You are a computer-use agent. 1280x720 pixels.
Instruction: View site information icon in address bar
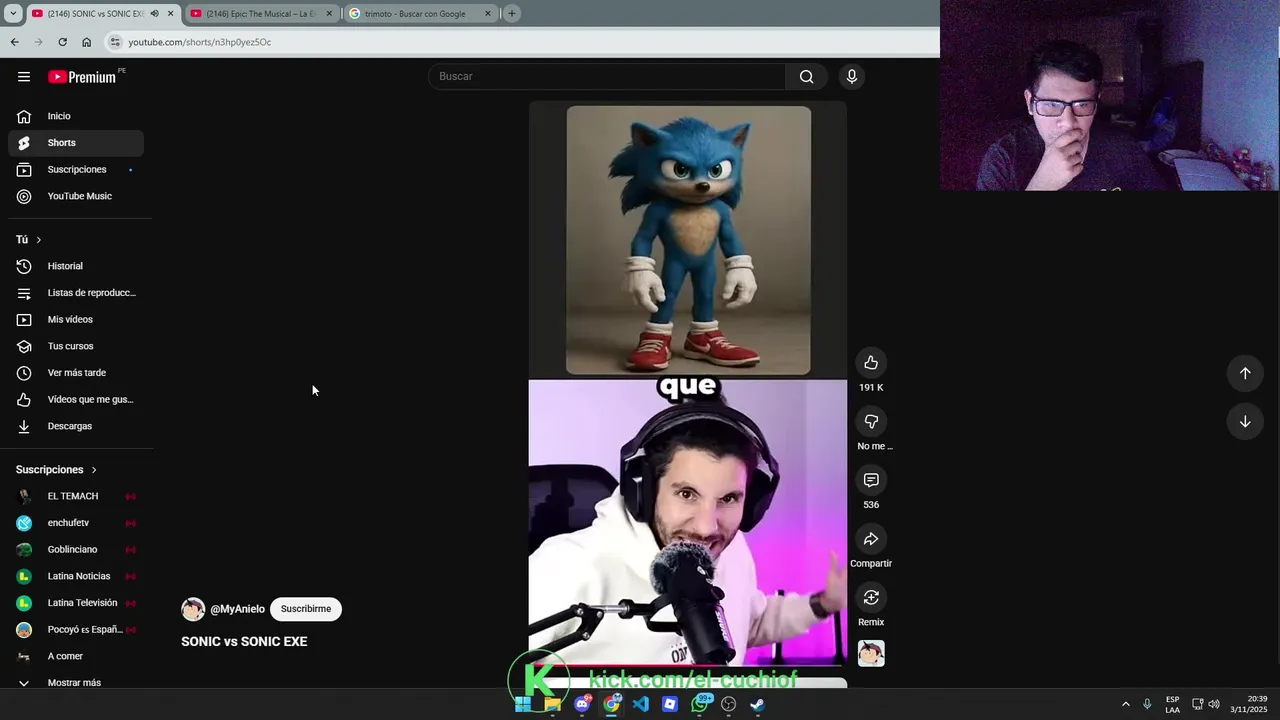pos(115,42)
